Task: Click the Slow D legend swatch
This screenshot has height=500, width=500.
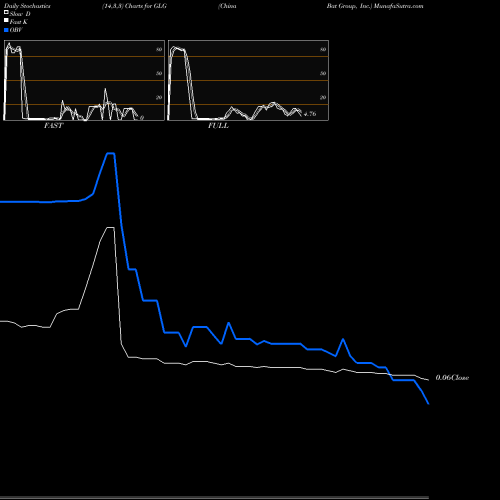Action: coord(6,12)
